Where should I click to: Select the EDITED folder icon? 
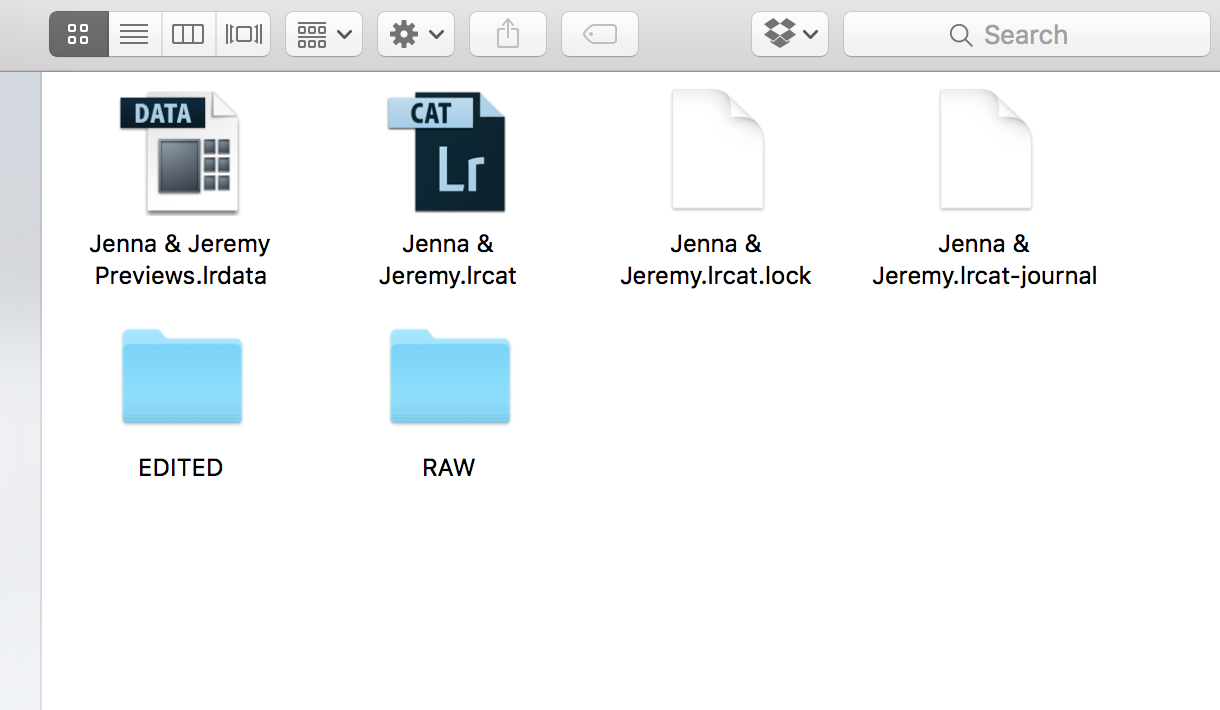tap(181, 376)
